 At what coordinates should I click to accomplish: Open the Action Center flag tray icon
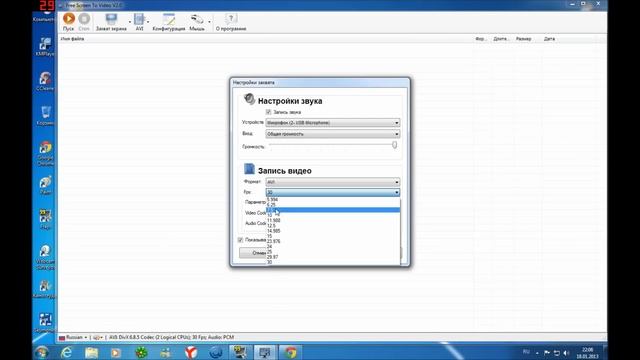point(547,353)
